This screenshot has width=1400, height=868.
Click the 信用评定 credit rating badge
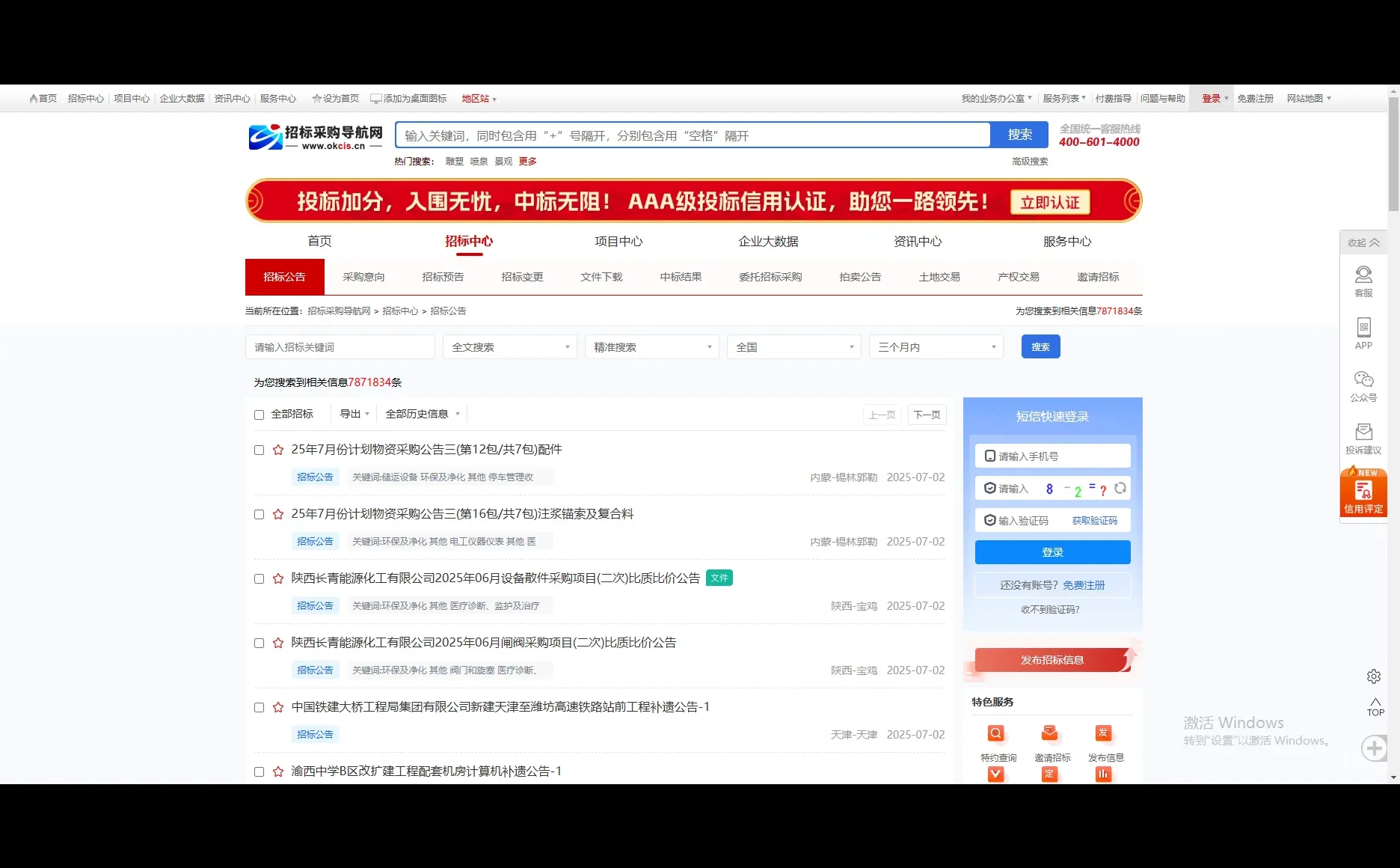coord(1363,492)
